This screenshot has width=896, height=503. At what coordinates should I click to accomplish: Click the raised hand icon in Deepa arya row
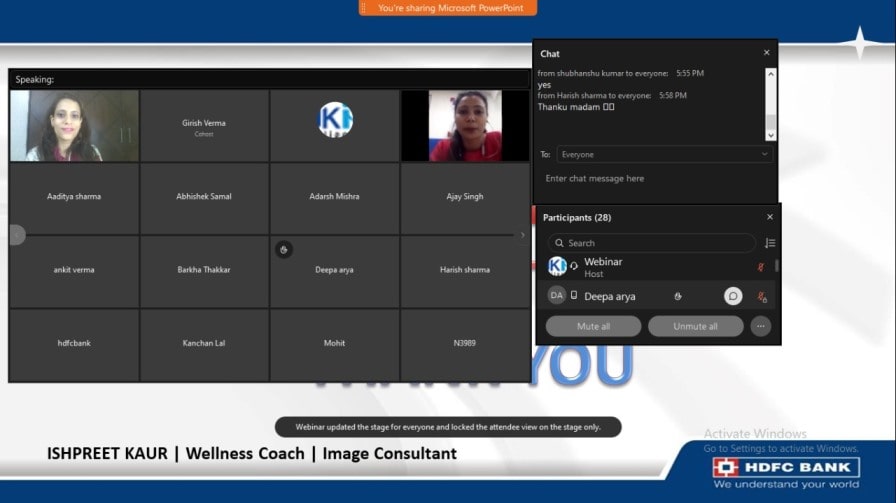[678, 296]
